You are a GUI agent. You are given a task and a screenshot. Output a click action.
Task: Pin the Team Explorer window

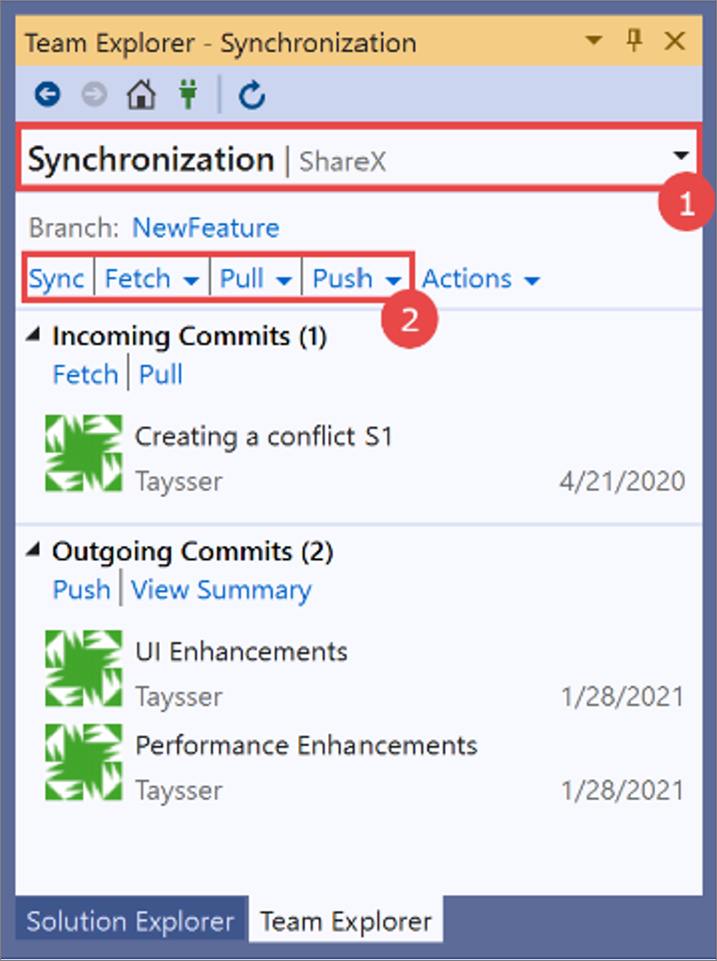point(634,41)
